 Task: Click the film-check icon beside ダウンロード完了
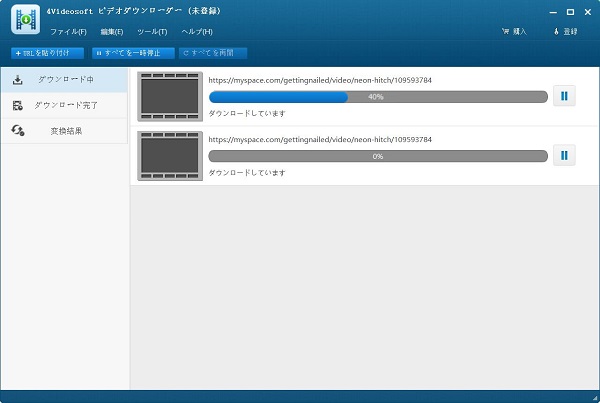pyautogui.click(x=18, y=105)
